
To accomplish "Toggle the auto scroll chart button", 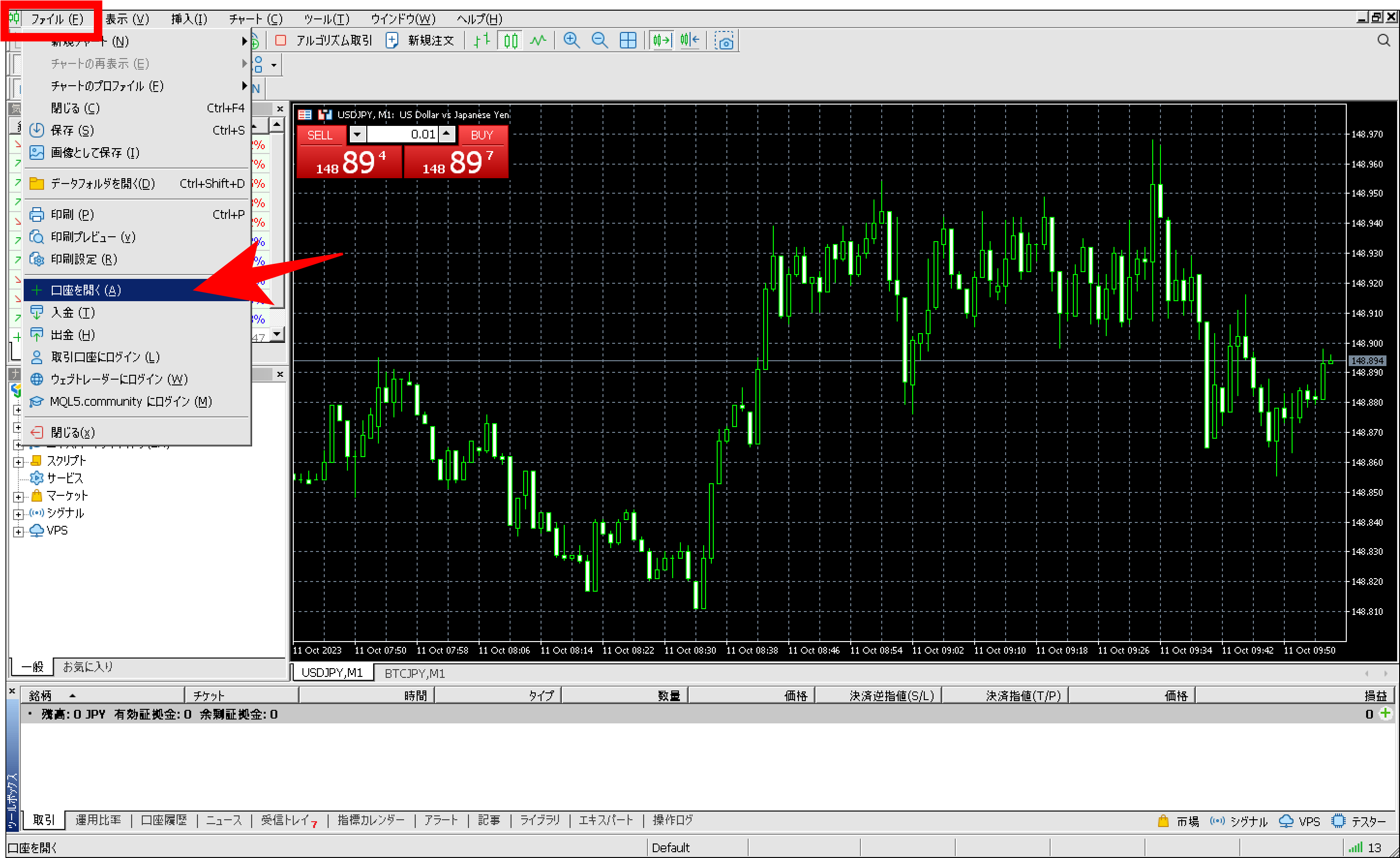I will point(662,40).
